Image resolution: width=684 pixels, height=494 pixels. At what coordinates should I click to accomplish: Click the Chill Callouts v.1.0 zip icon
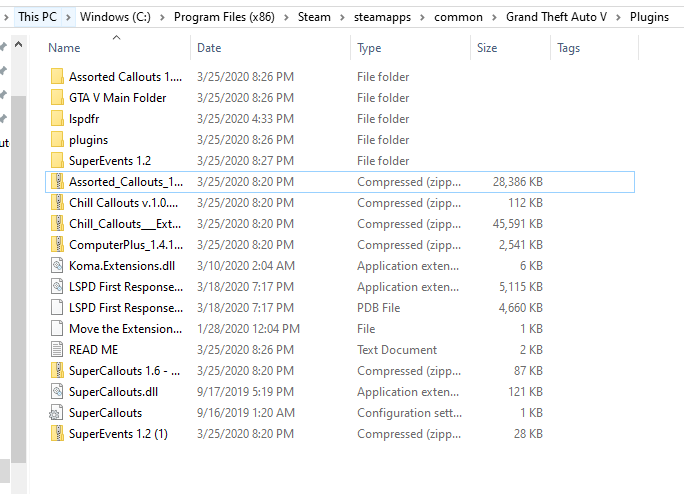[x=57, y=202]
